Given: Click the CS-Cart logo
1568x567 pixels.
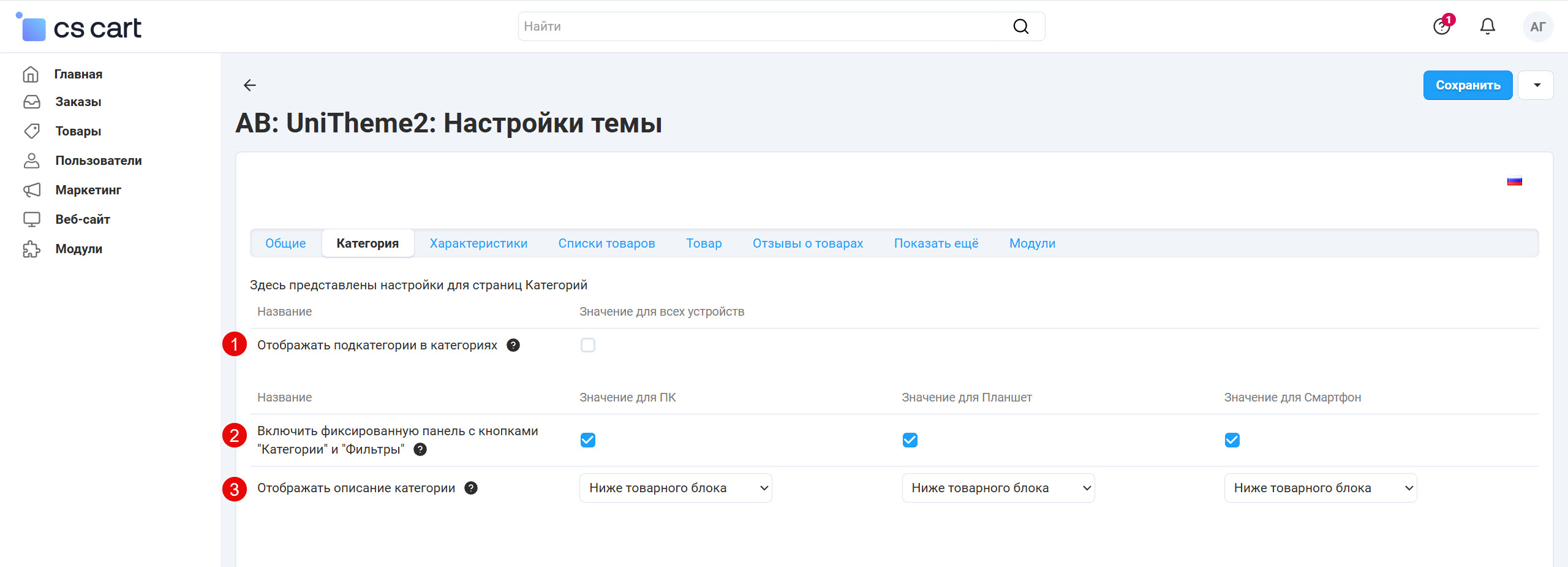Looking at the screenshot, I should tap(80, 28).
